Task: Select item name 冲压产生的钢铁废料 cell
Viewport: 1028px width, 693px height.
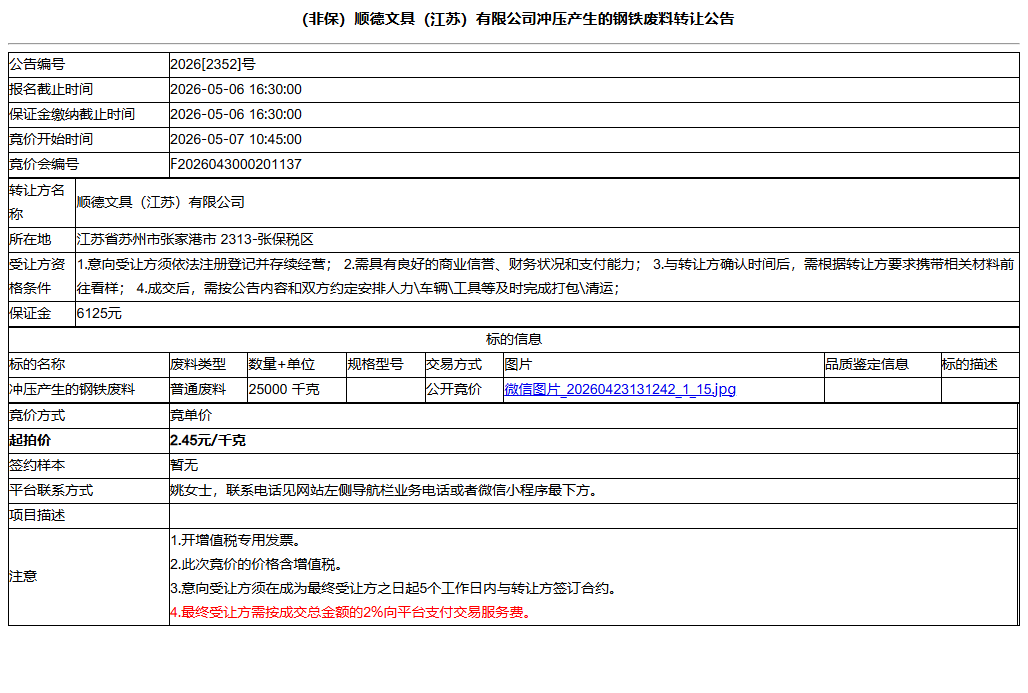Action: tap(89, 389)
